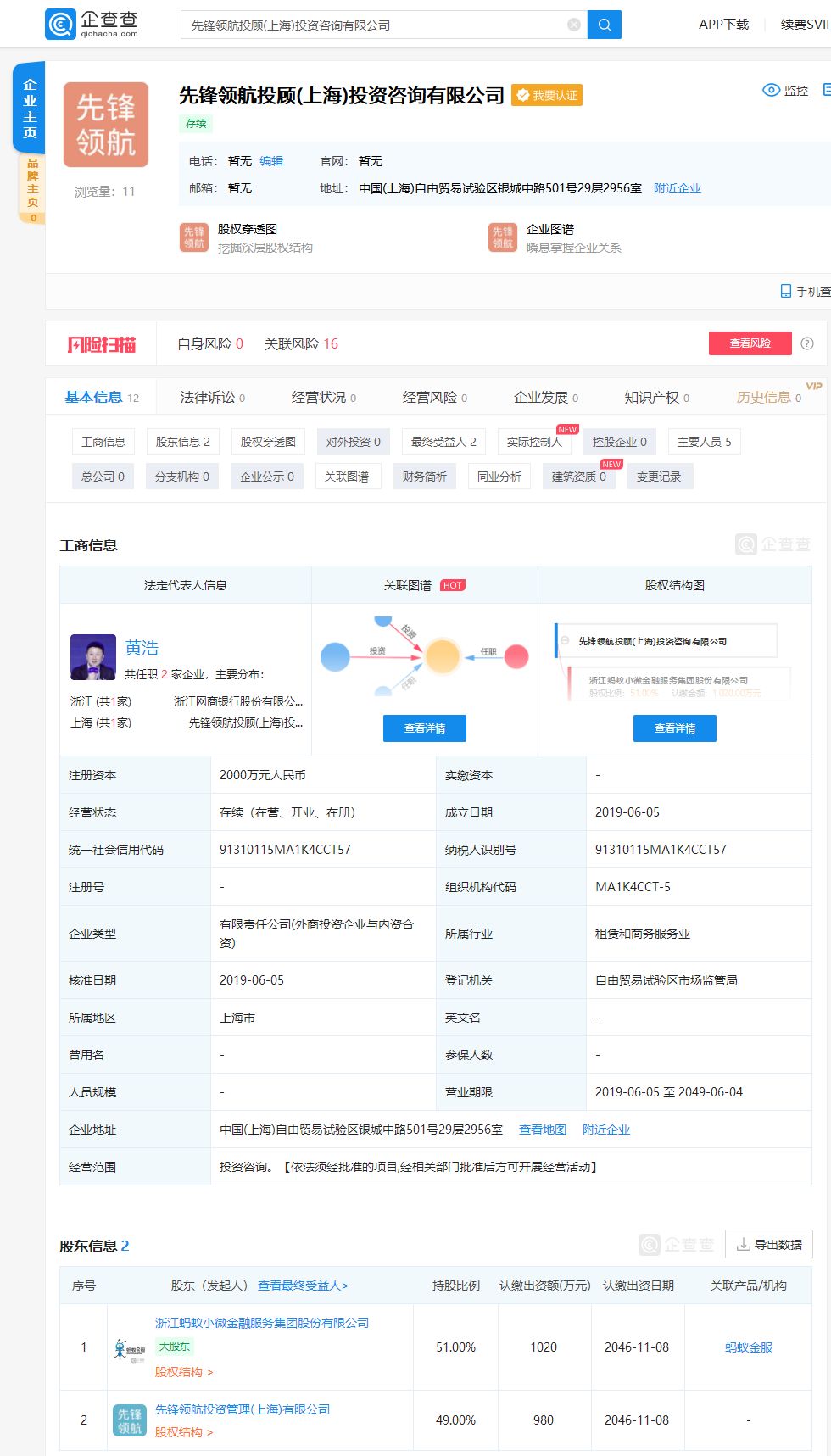Click the 股权穿透图 sub-navigation button
This screenshot has width=831, height=1456.
tap(268, 442)
